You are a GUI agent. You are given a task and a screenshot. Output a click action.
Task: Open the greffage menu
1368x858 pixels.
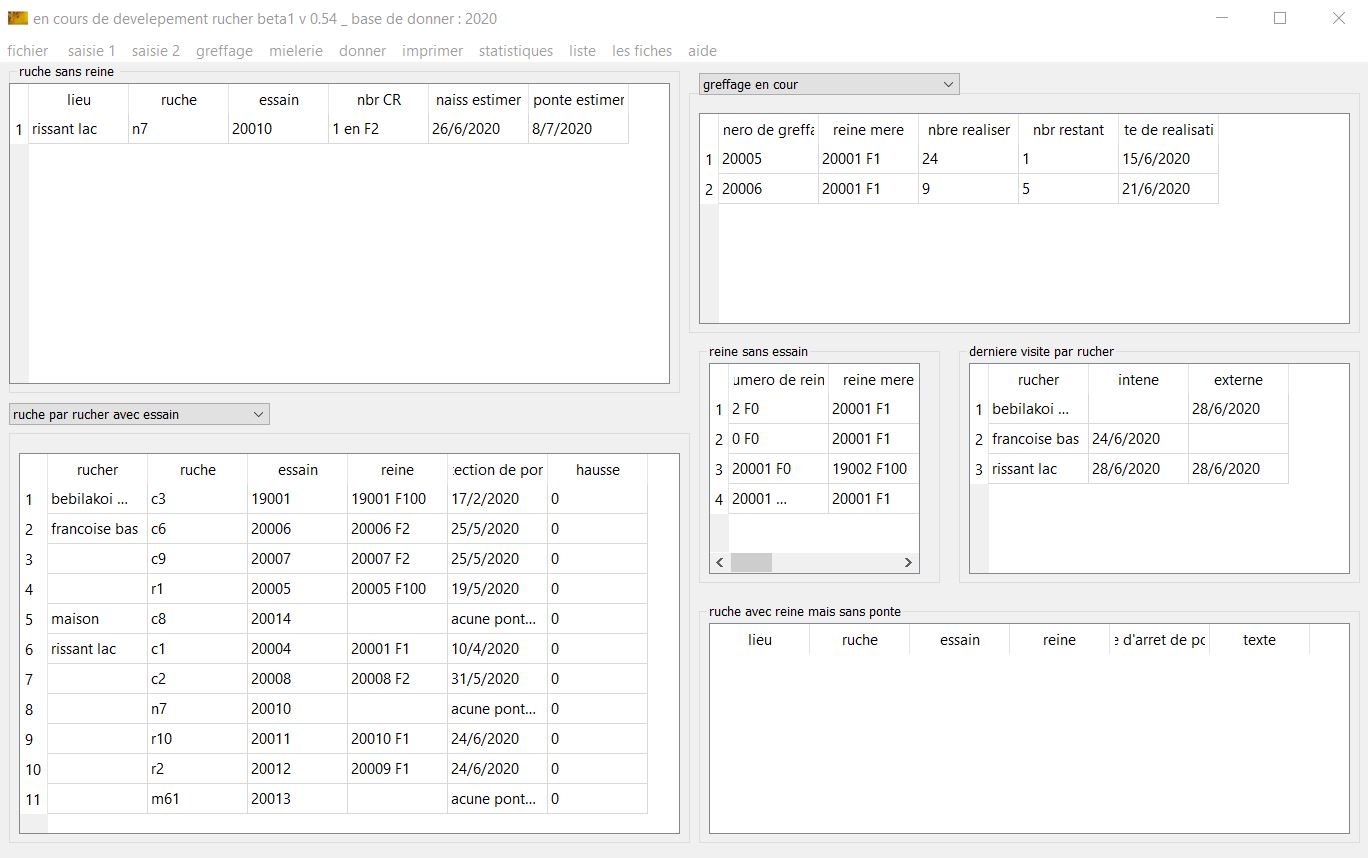pos(224,51)
